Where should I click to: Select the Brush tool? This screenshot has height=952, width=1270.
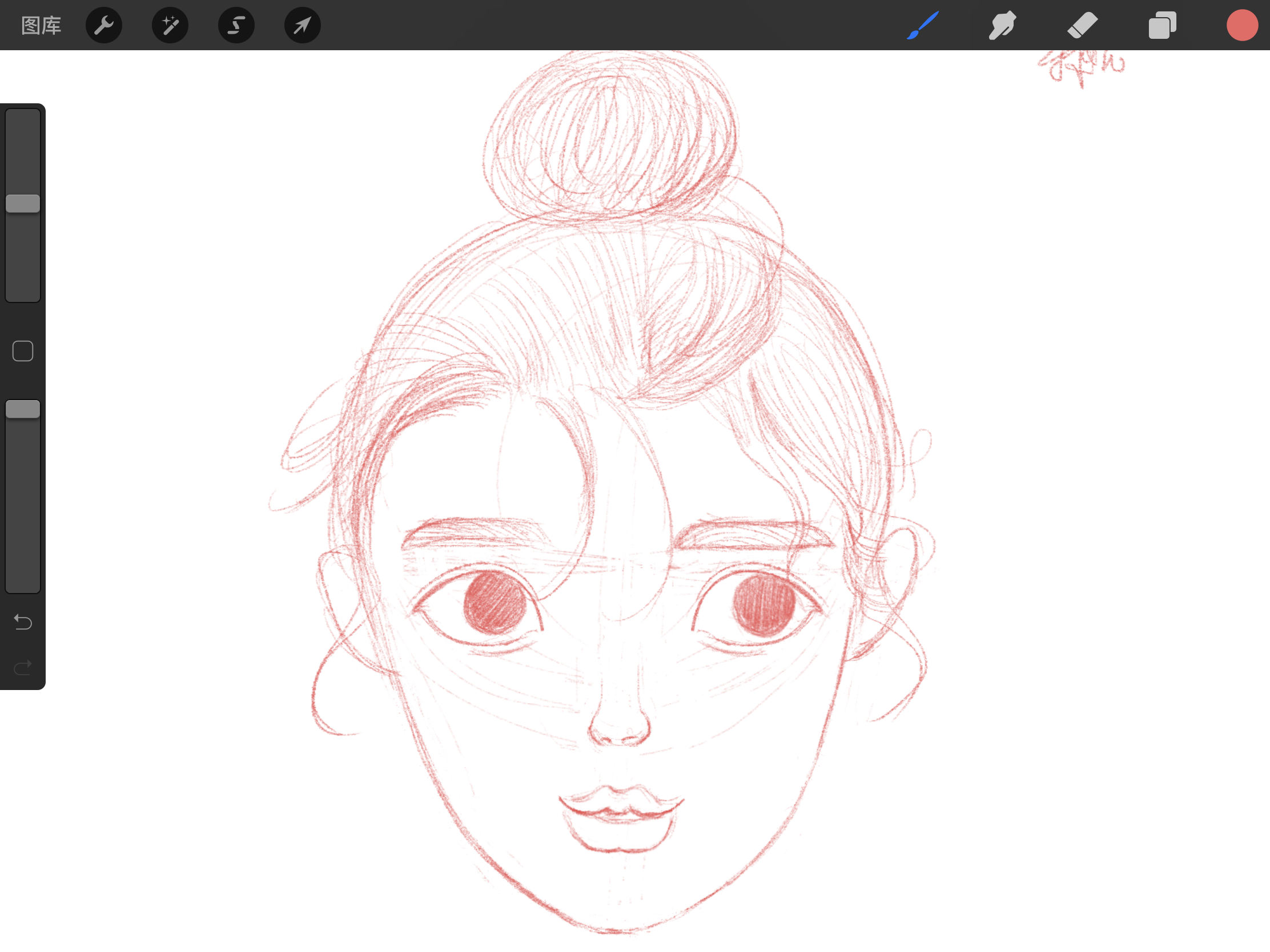point(923,25)
